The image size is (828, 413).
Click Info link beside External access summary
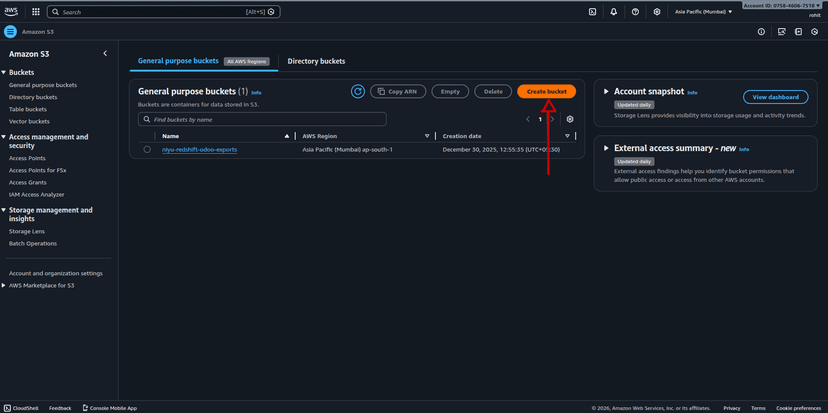pos(744,149)
